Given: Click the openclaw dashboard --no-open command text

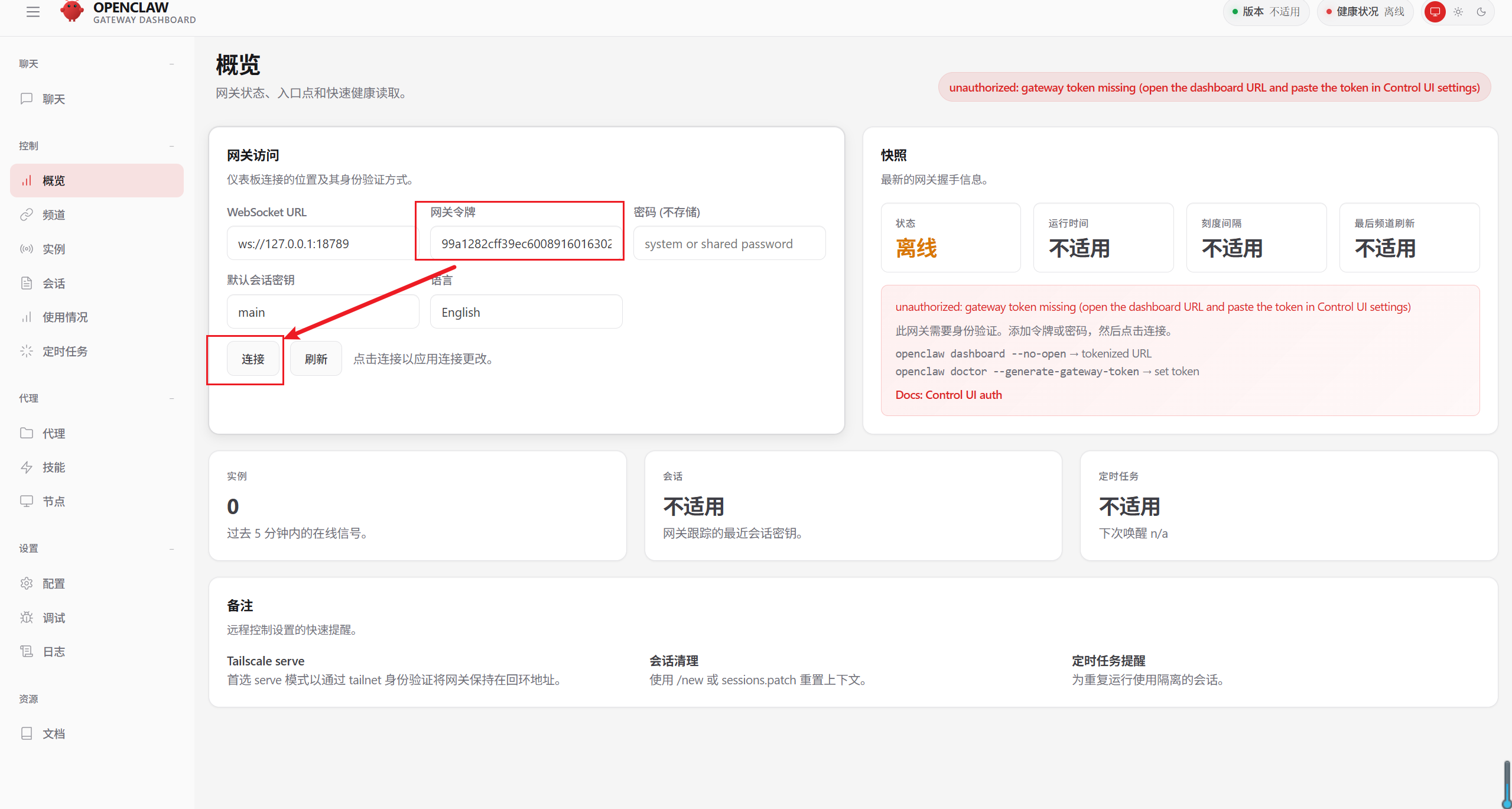Looking at the screenshot, I should [980, 353].
